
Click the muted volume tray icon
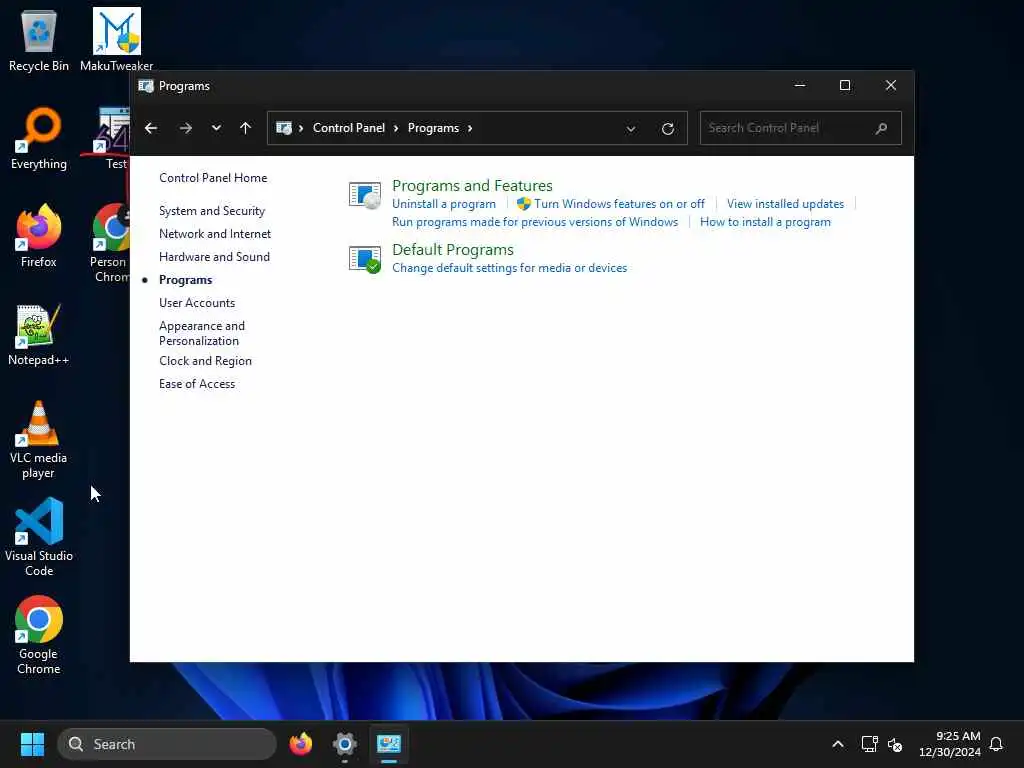(895, 744)
